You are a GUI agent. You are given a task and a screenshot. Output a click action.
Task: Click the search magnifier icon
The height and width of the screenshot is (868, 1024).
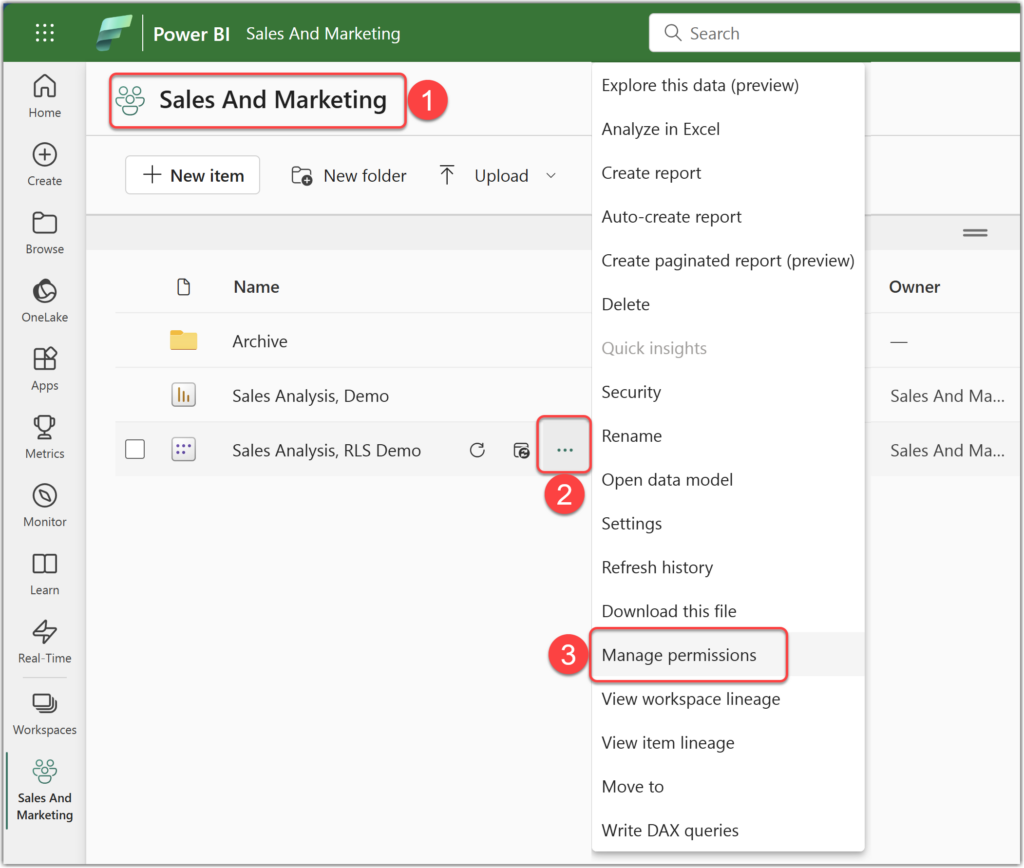coord(673,33)
